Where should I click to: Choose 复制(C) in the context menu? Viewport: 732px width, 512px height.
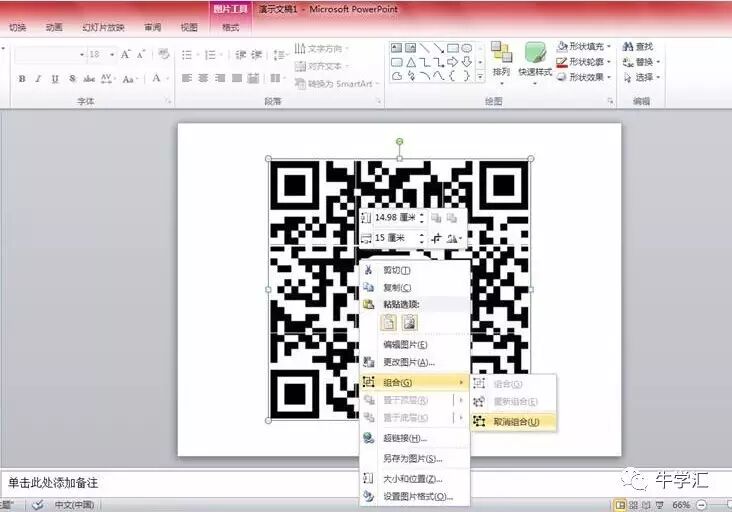point(415,288)
